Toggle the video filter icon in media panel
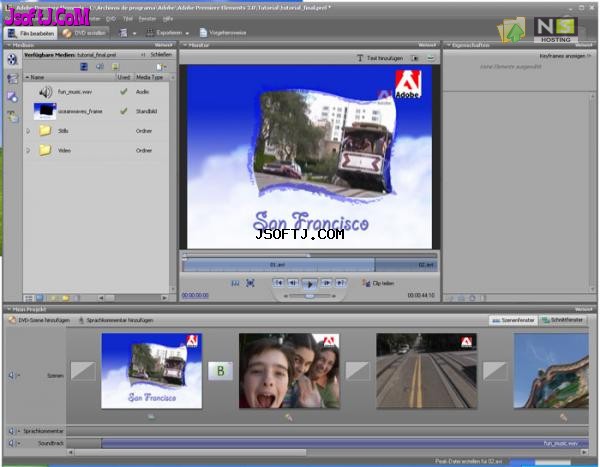Viewport: 600px width, 467px height. tap(84, 67)
